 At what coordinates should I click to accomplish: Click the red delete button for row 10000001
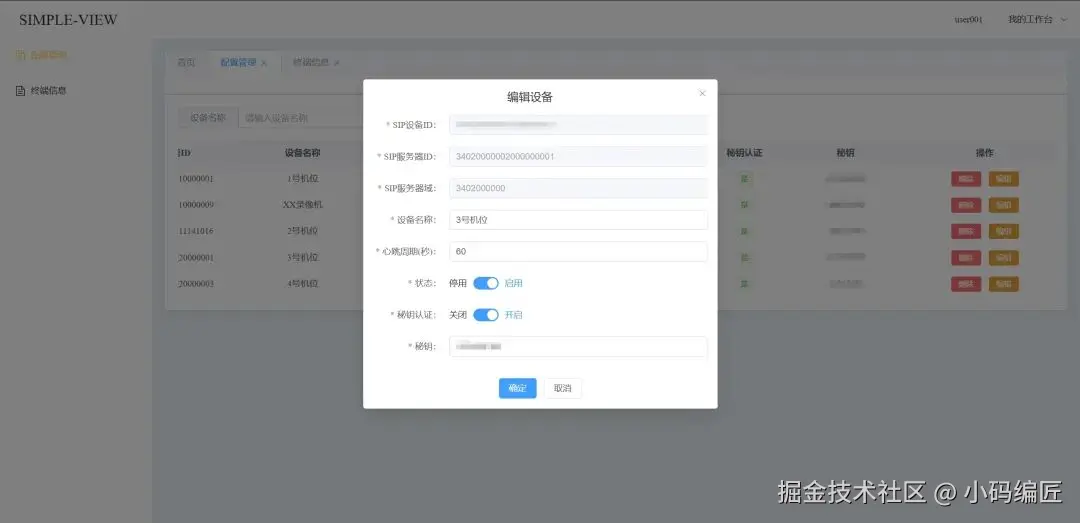(966, 179)
